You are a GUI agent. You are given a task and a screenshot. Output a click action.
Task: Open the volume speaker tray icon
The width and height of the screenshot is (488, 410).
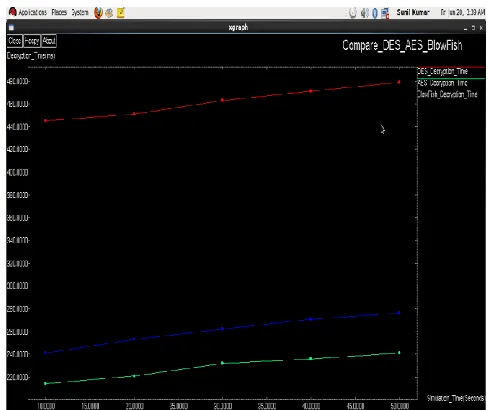[x=364, y=13]
